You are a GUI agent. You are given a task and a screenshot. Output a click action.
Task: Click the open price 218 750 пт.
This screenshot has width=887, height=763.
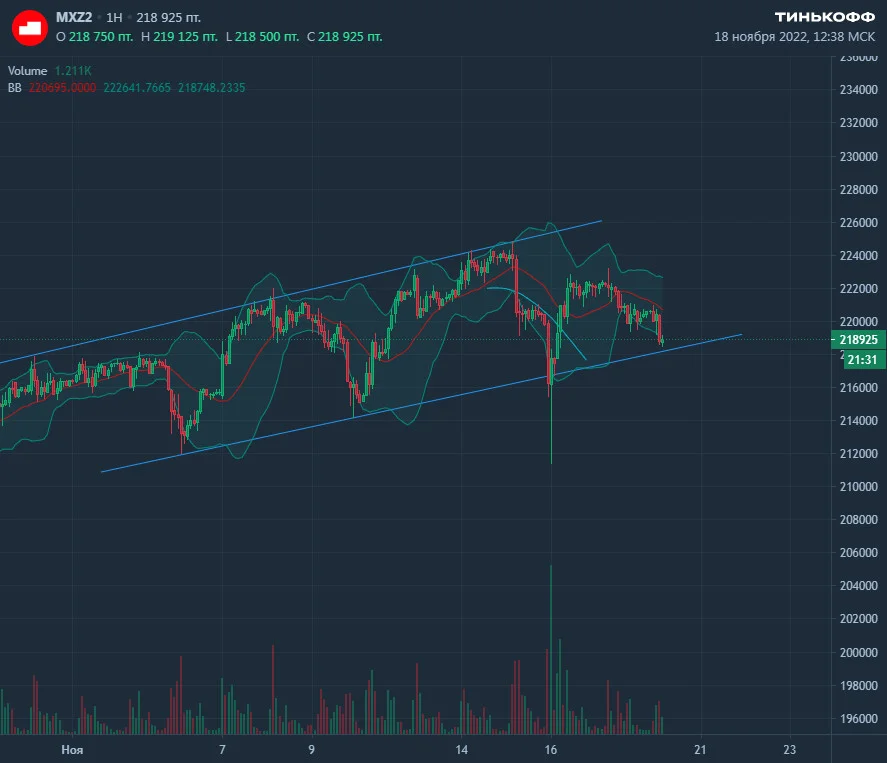pyautogui.click(x=101, y=37)
